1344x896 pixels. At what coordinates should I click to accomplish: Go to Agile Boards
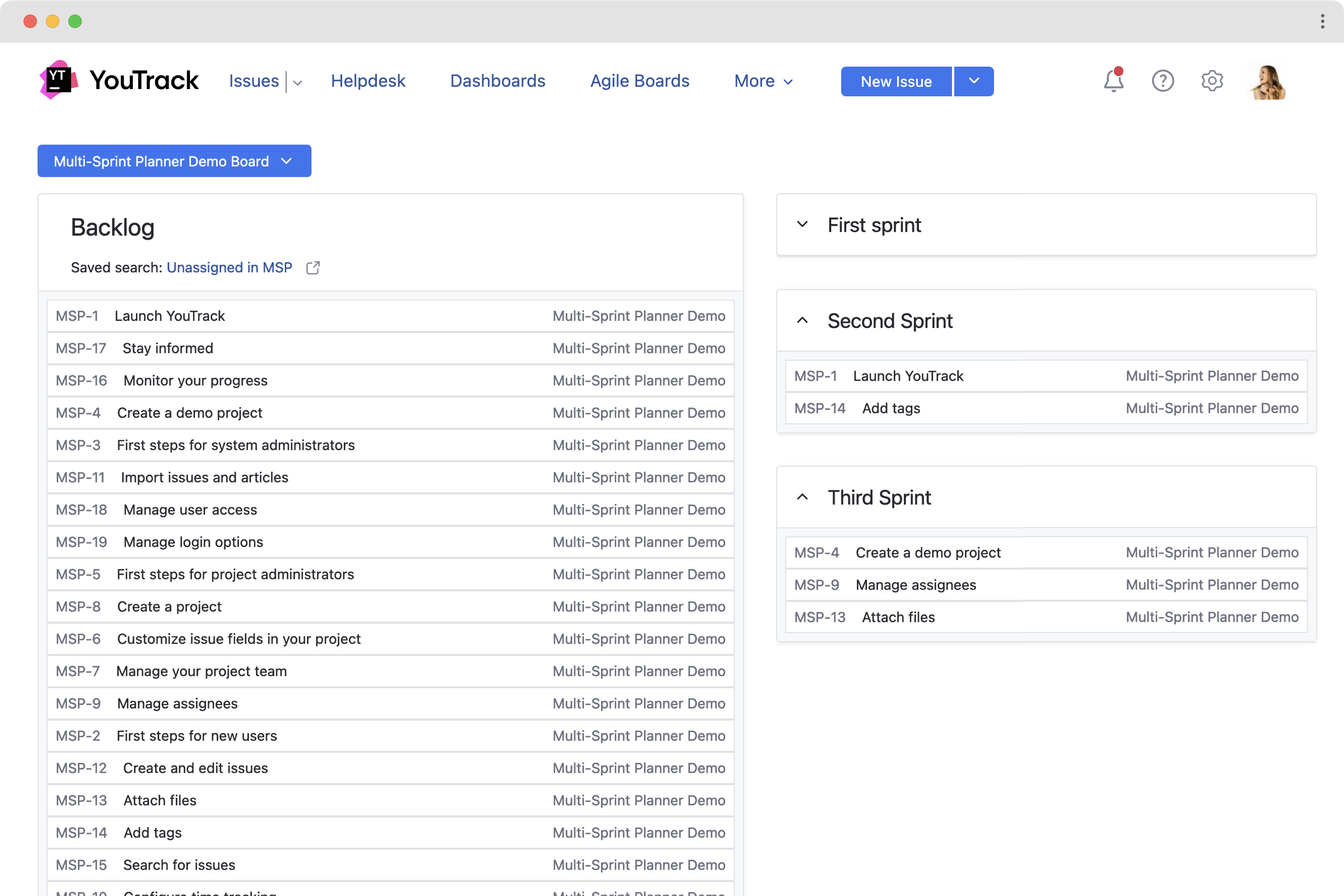pos(640,81)
